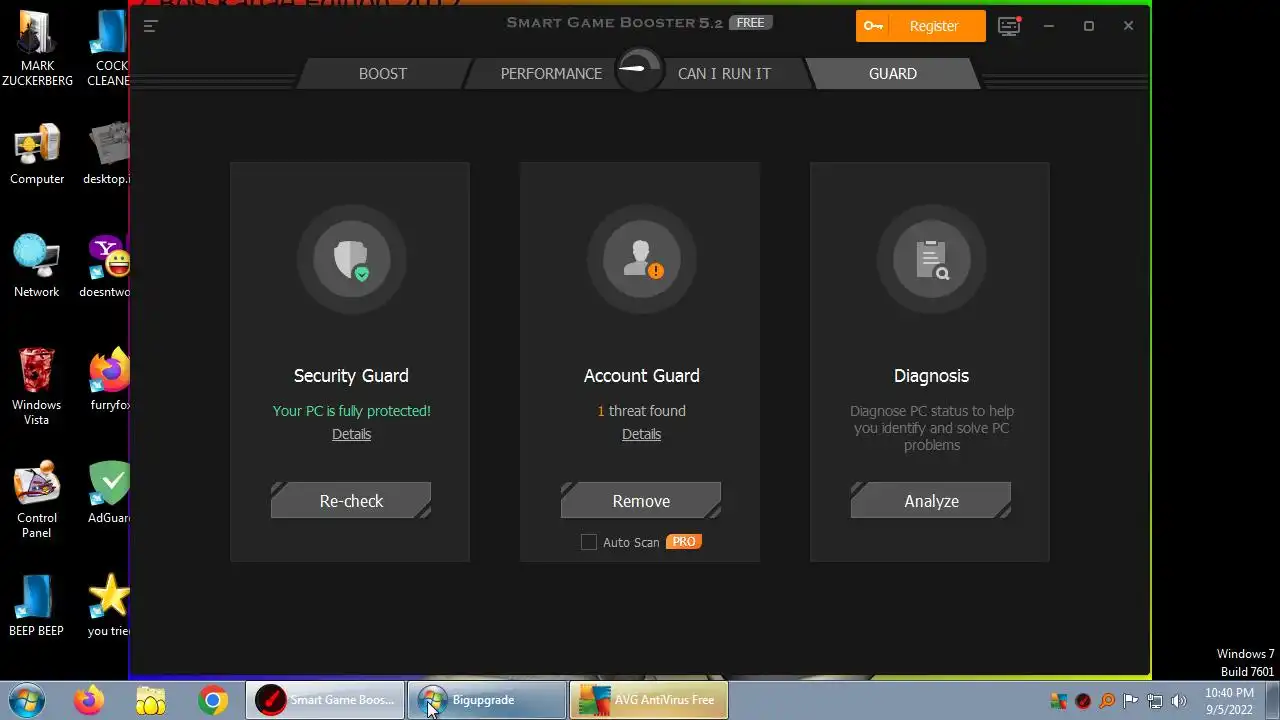This screenshot has height=720, width=1280.
Task: Select the Control Panel desktop icon
Action: pos(37,499)
